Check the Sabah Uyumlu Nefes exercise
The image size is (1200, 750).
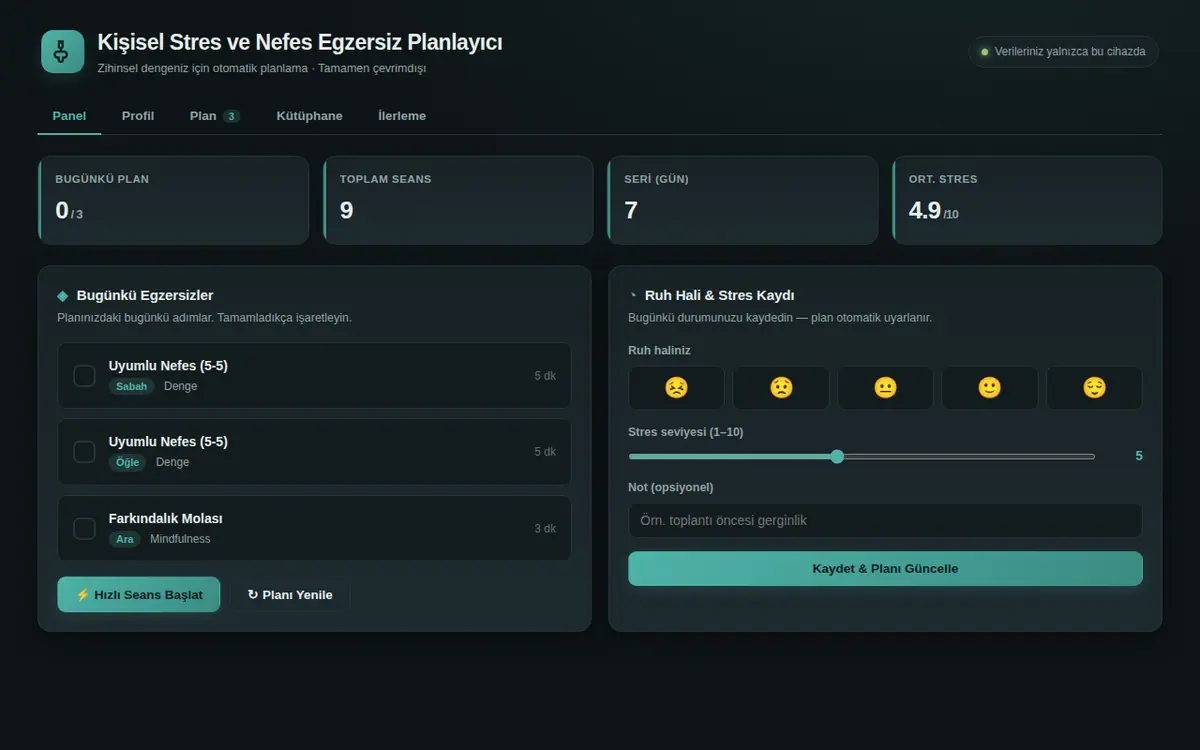pos(85,376)
